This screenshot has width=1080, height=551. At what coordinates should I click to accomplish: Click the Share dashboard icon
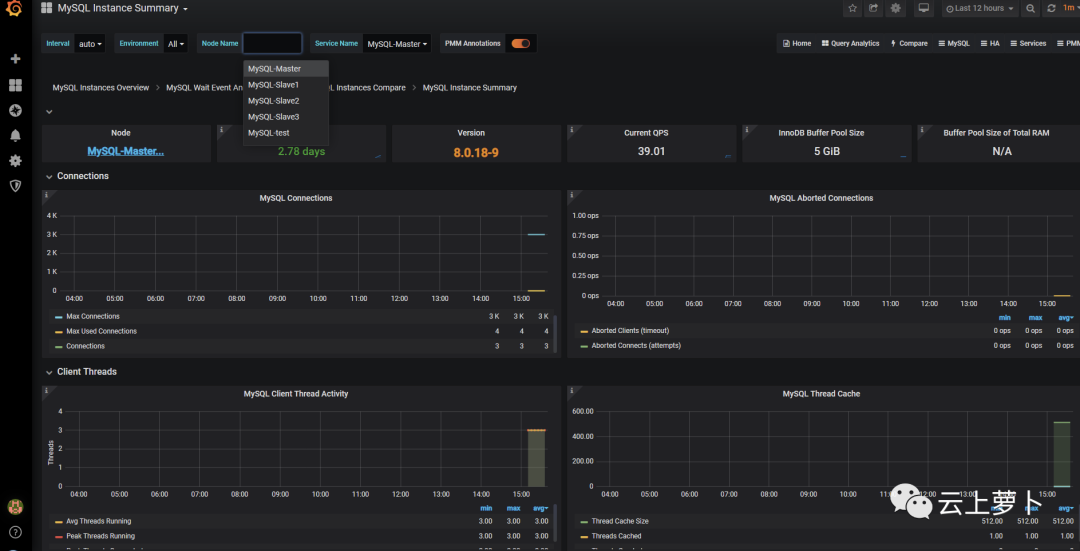coord(873,8)
